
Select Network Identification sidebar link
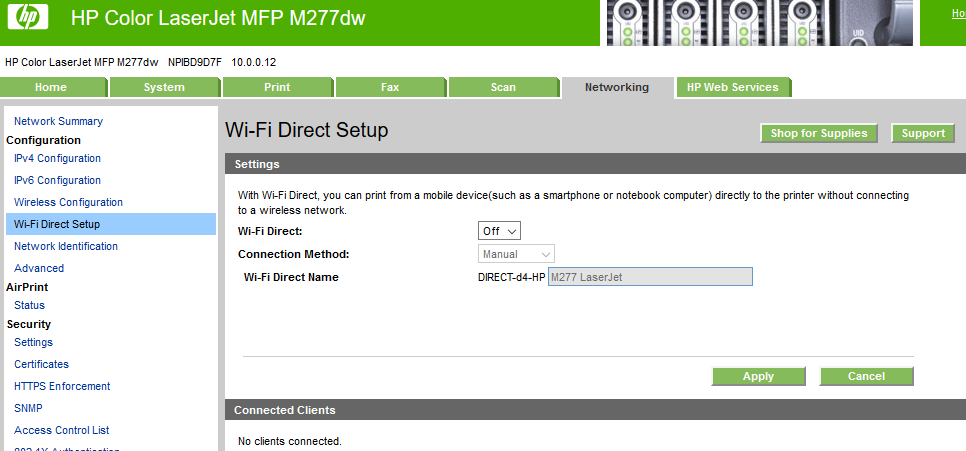coord(66,246)
